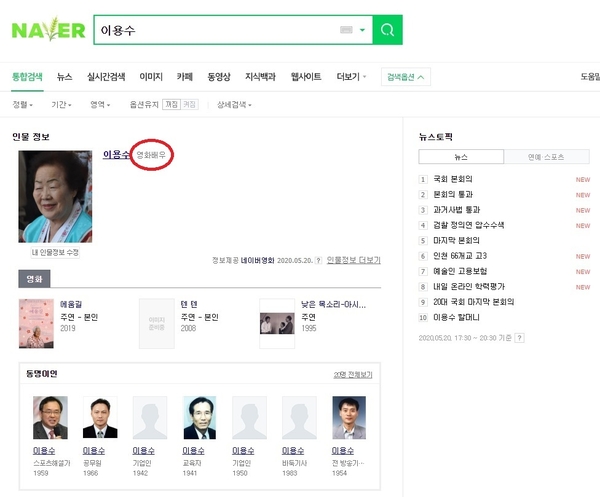This screenshot has width=600, height=497.
Task: Open the on-screen keyboard icon in search box
Action: 346,30
